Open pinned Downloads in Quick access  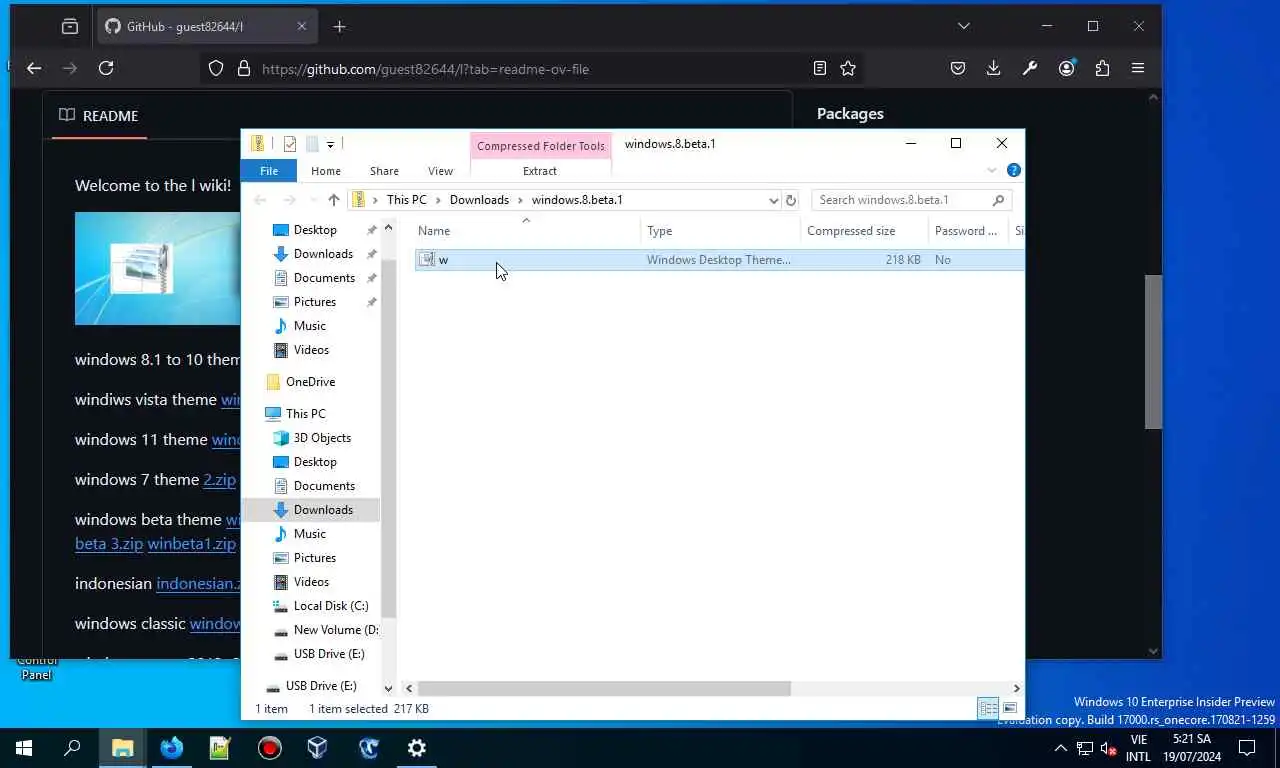pos(323,254)
